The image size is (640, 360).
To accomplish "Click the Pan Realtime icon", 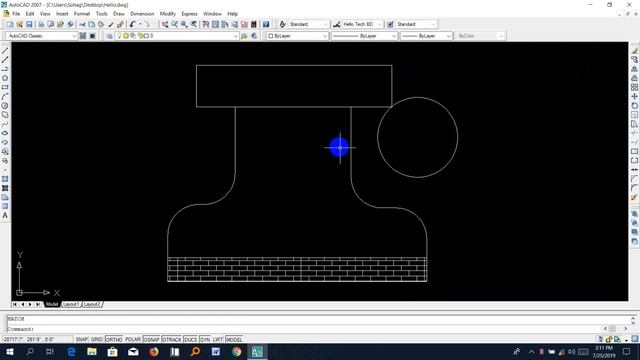I will pos(164,24).
